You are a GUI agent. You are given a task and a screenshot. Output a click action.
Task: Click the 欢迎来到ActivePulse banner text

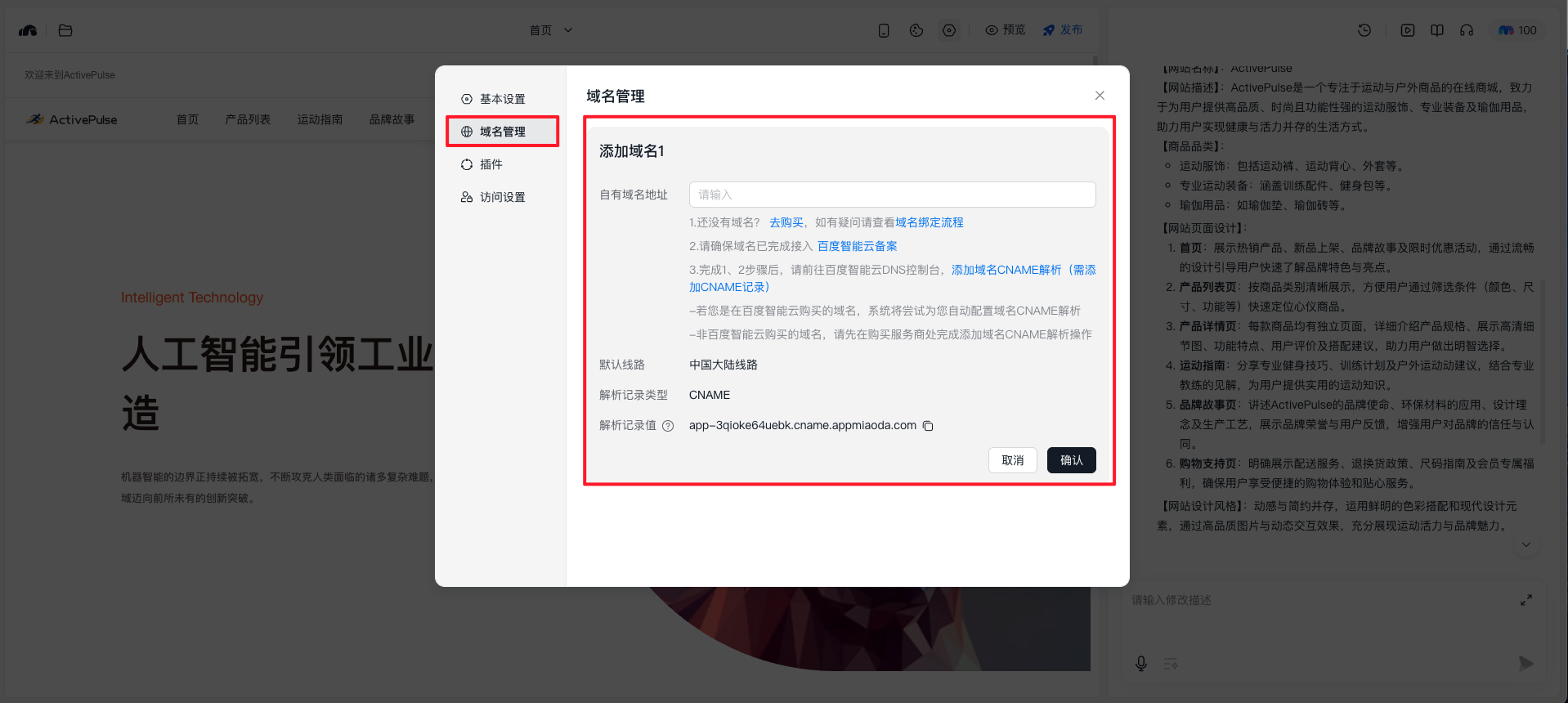coord(69,75)
